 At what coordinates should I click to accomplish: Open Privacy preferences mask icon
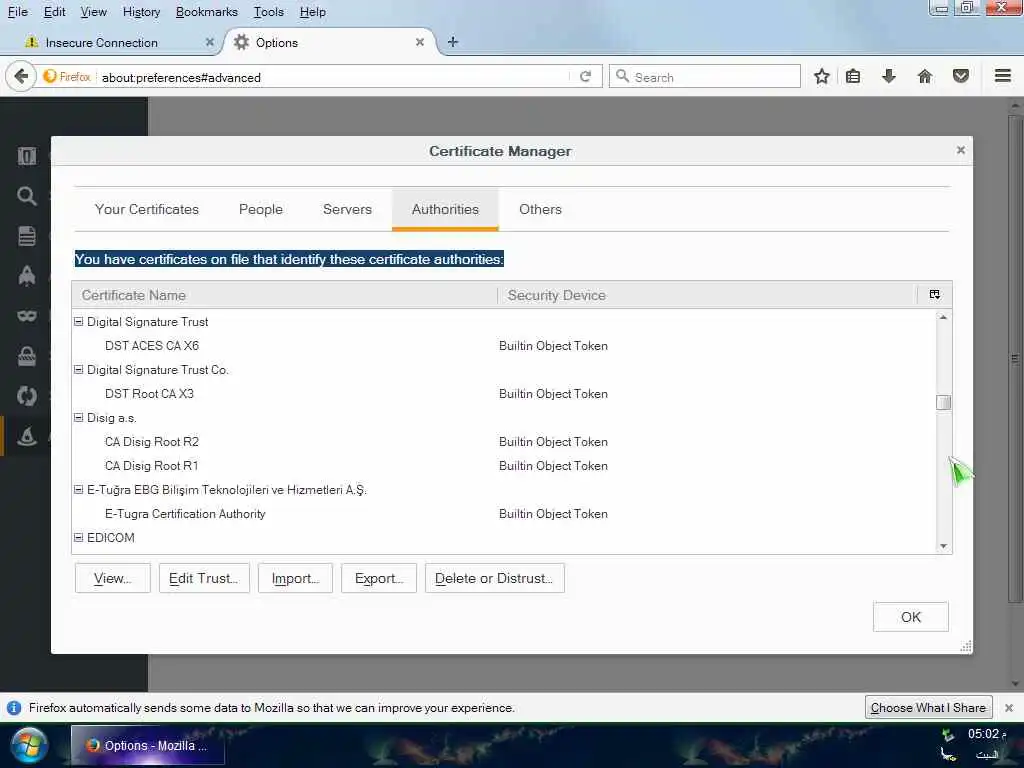pyautogui.click(x=27, y=316)
